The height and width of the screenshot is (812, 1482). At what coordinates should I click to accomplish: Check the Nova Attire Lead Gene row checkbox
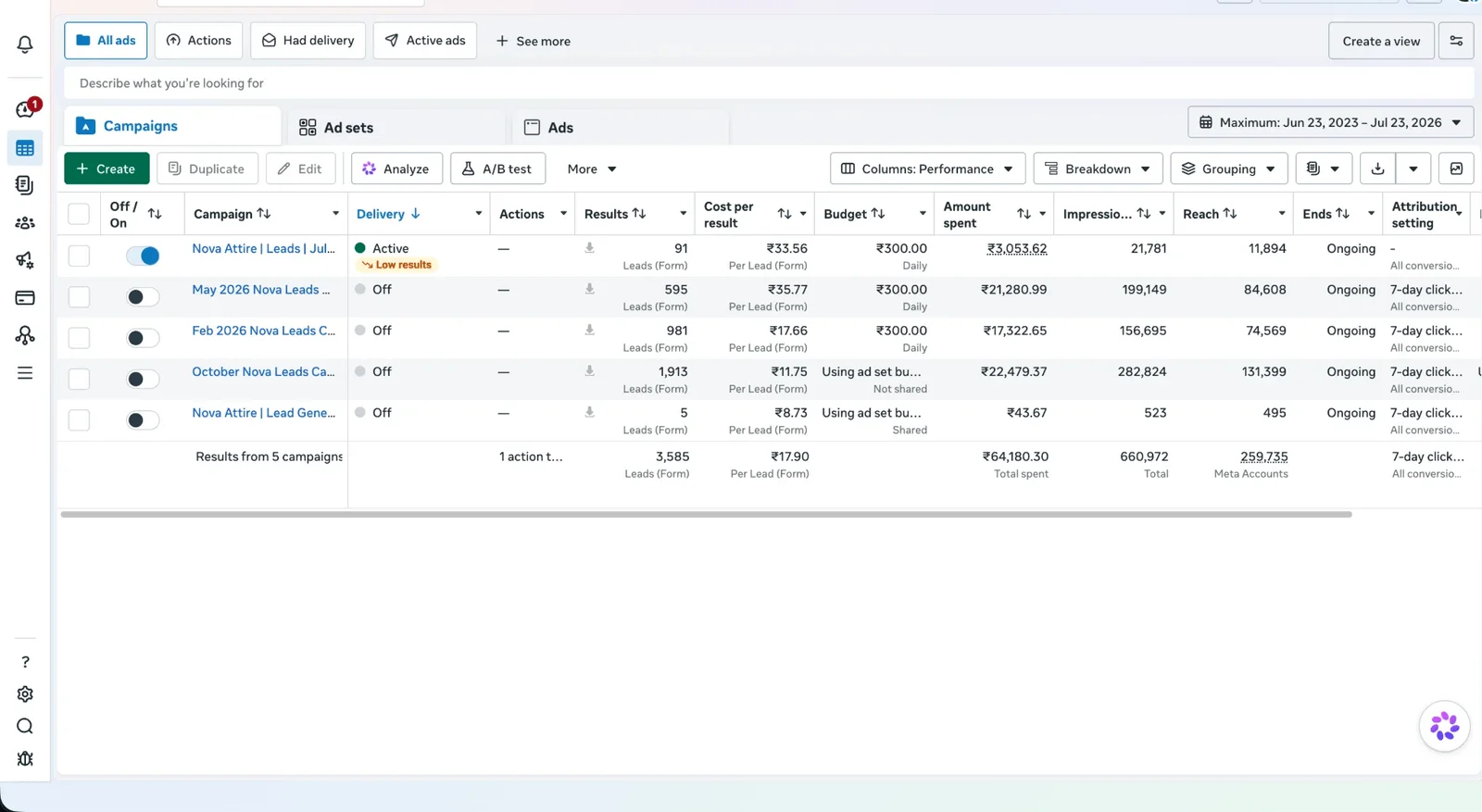(79, 420)
